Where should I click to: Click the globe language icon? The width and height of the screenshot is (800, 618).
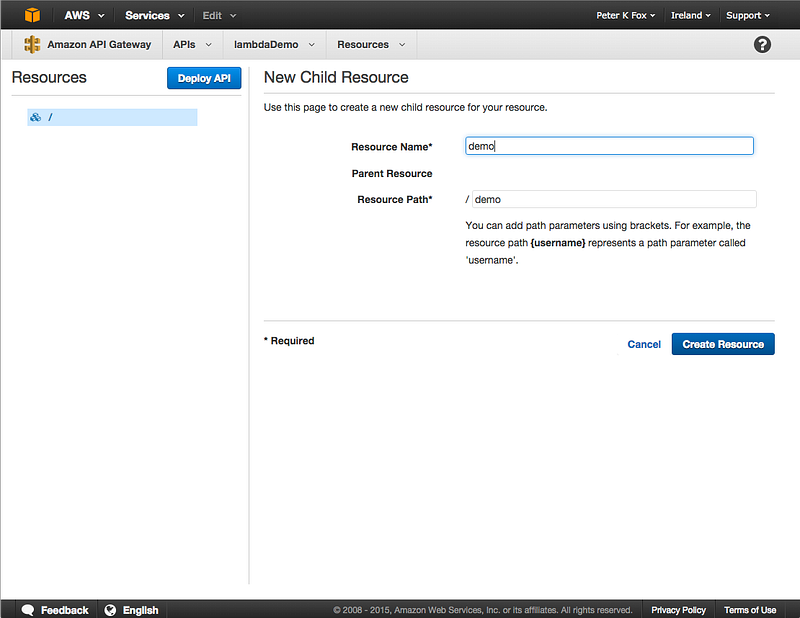tap(110, 610)
